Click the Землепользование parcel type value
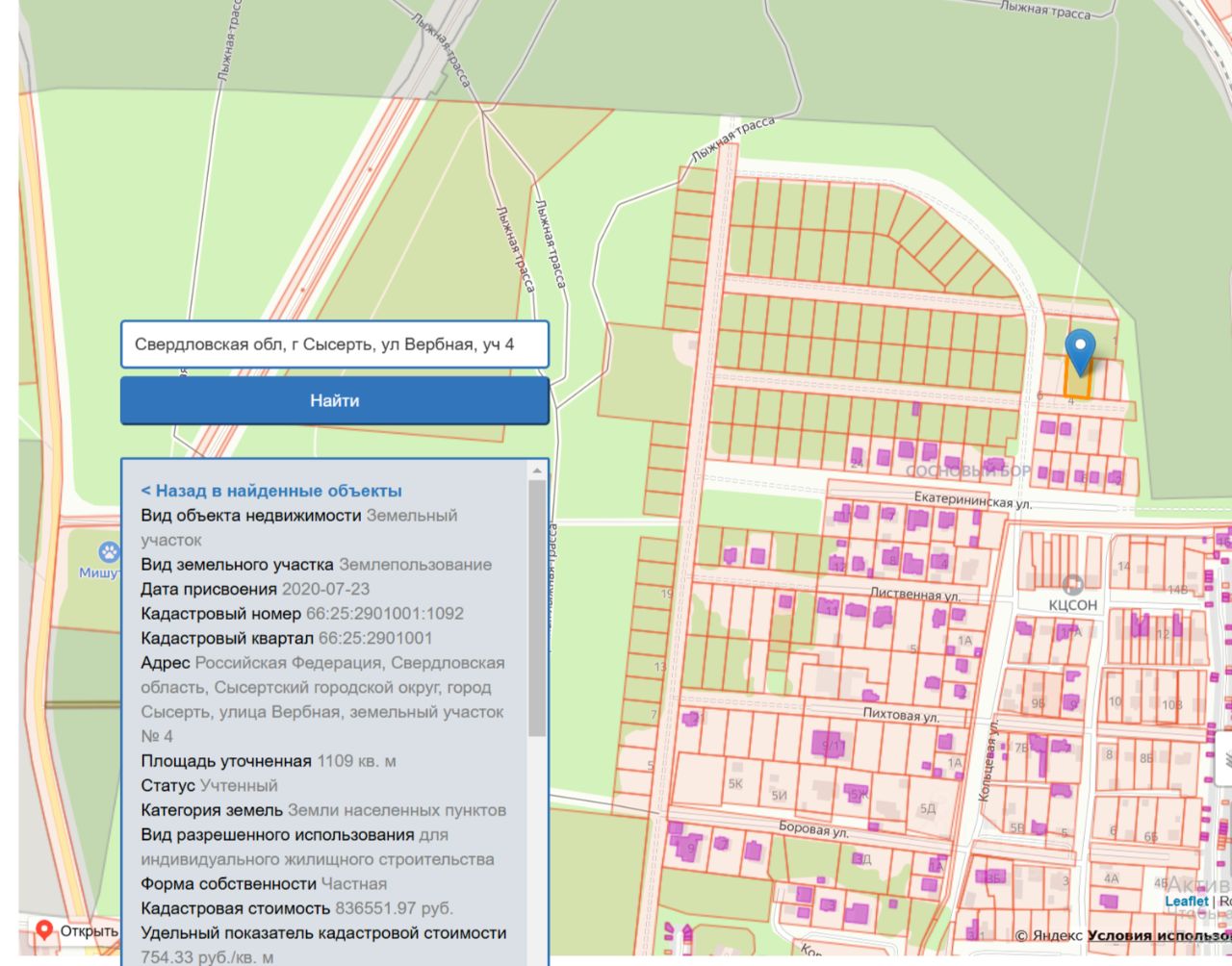This screenshot has width=1232, height=966. tap(415, 565)
